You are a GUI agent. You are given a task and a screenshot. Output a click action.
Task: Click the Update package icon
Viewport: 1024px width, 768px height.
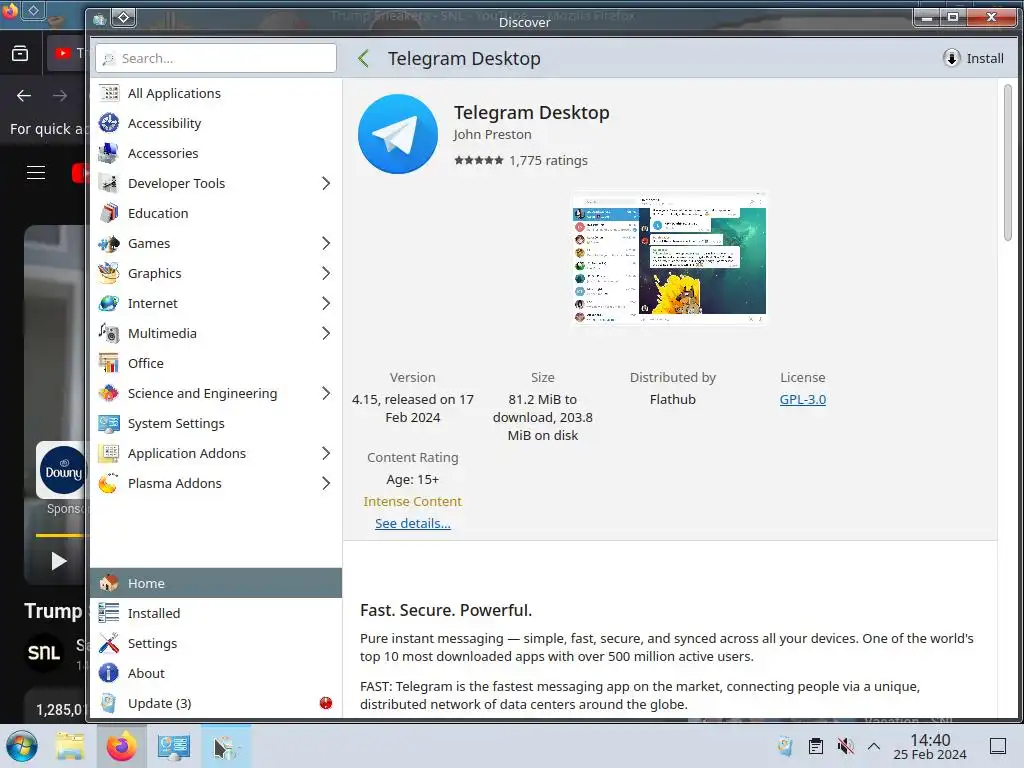108,703
